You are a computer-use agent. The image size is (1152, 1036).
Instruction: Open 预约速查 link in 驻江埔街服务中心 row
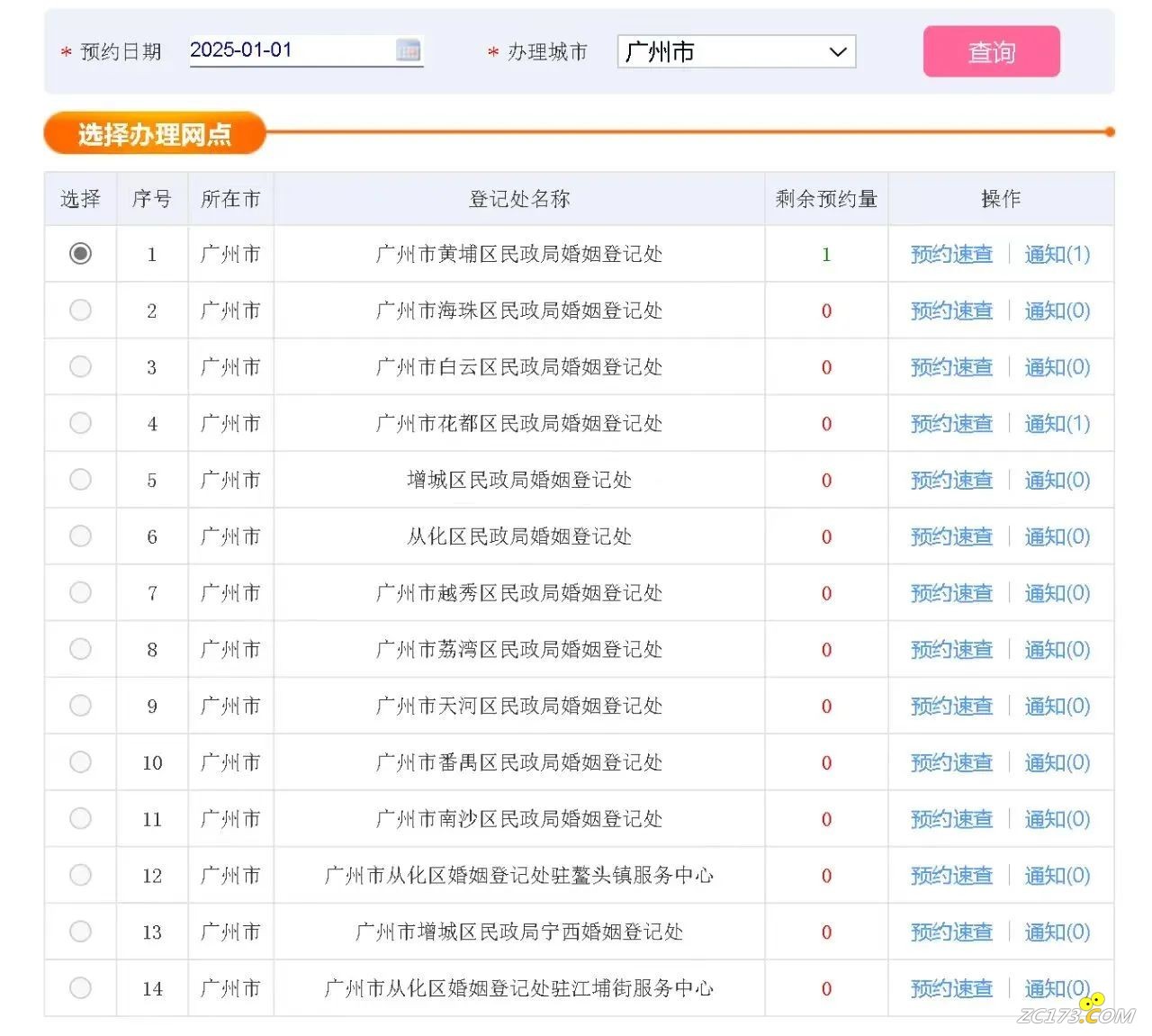951,989
